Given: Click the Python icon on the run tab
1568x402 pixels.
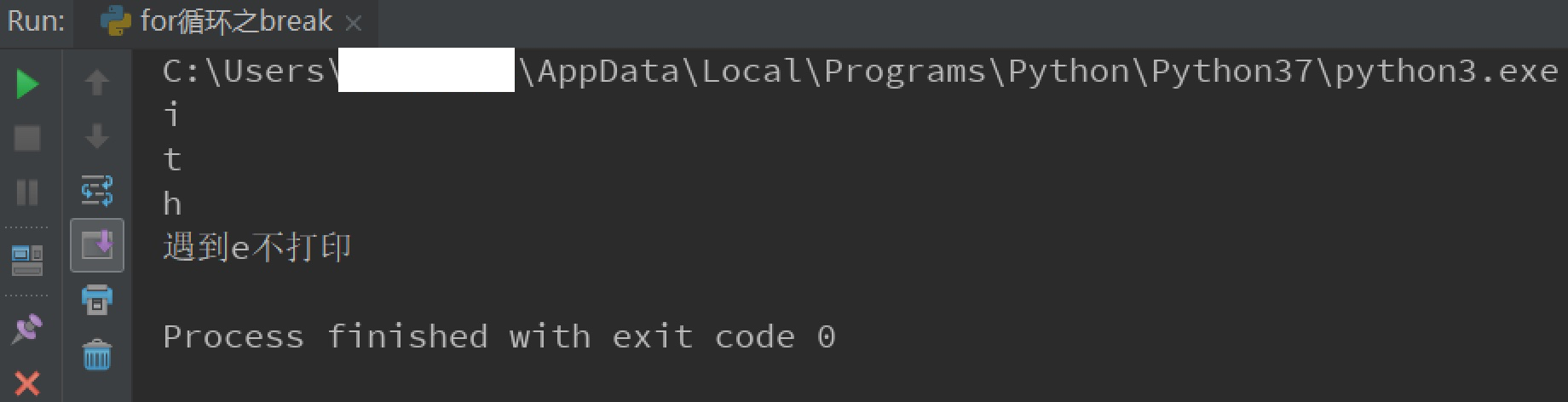Looking at the screenshot, I should (x=115, y=21).
